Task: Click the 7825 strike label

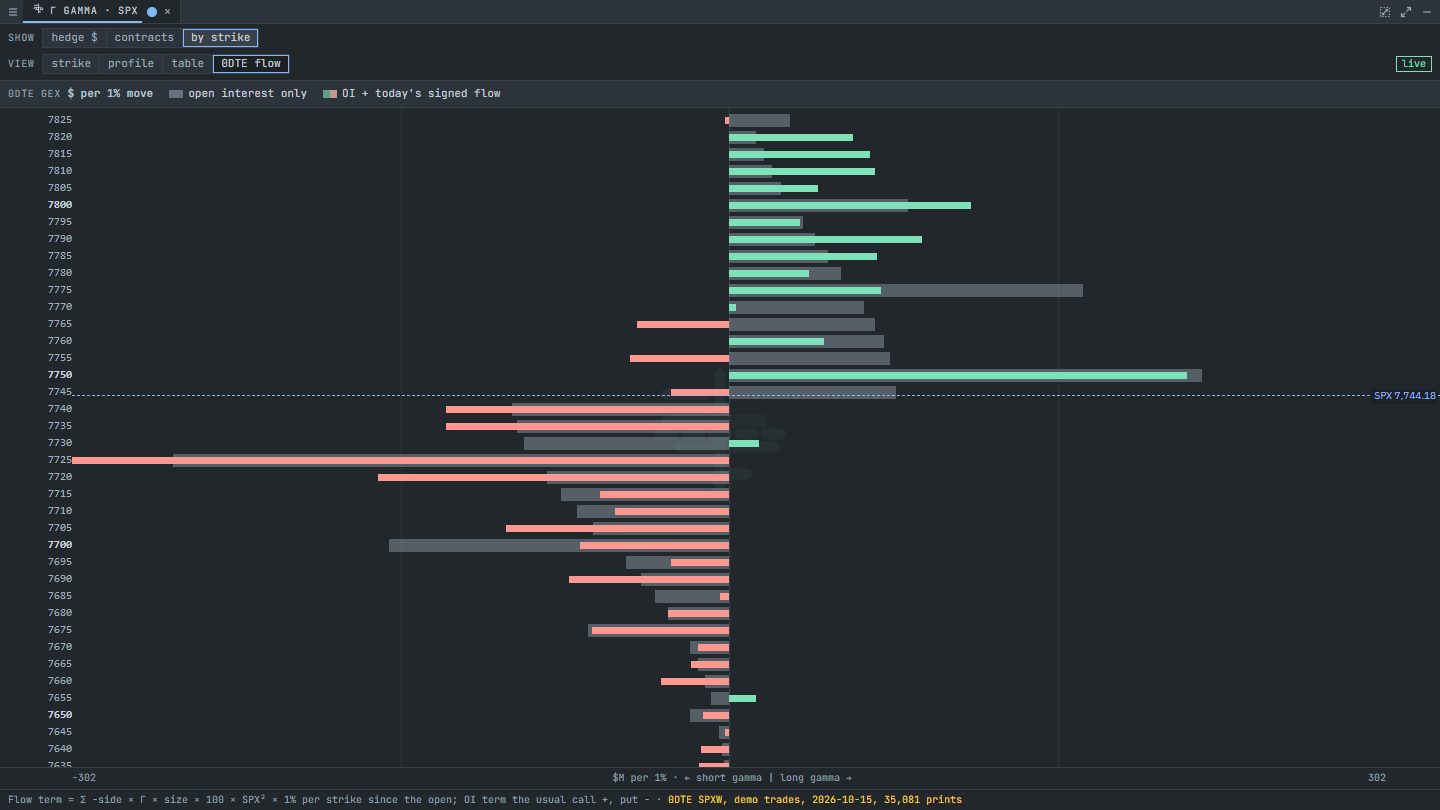Action: click(60, 120)
